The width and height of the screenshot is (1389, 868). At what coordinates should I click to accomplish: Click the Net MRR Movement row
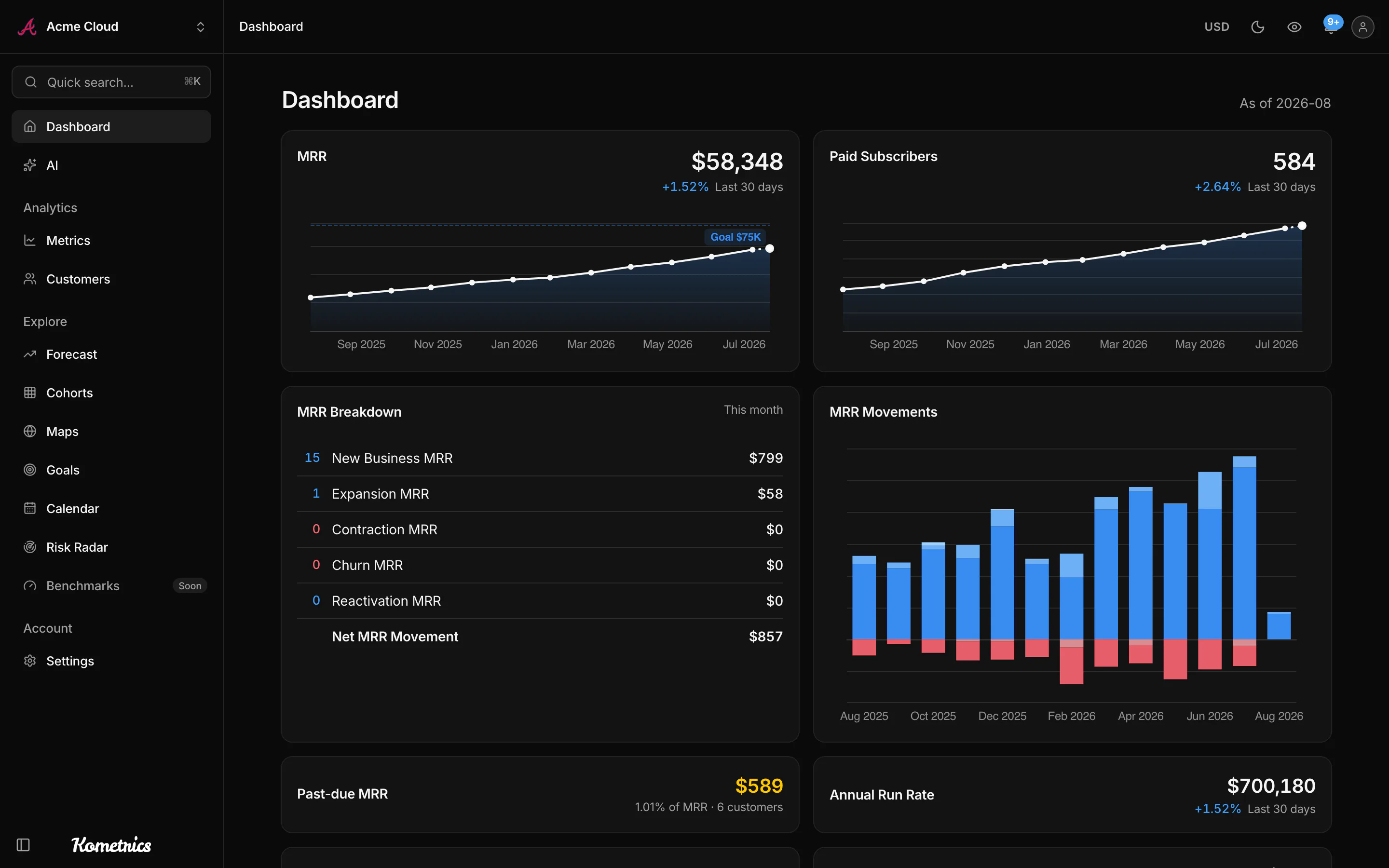540,636
